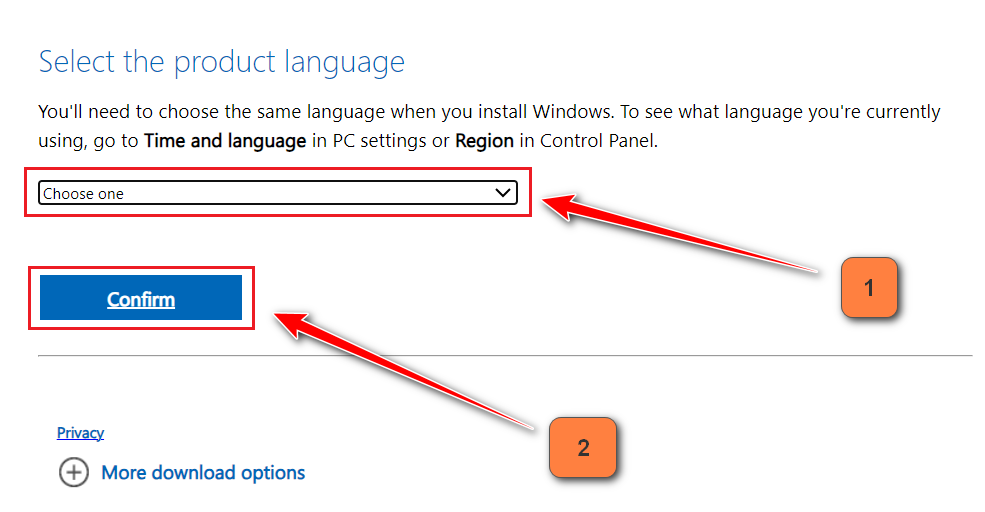Click the chevron arrow in language dropdown
Viewport: 985px width, 512px height.
click(x=503, y=193)
